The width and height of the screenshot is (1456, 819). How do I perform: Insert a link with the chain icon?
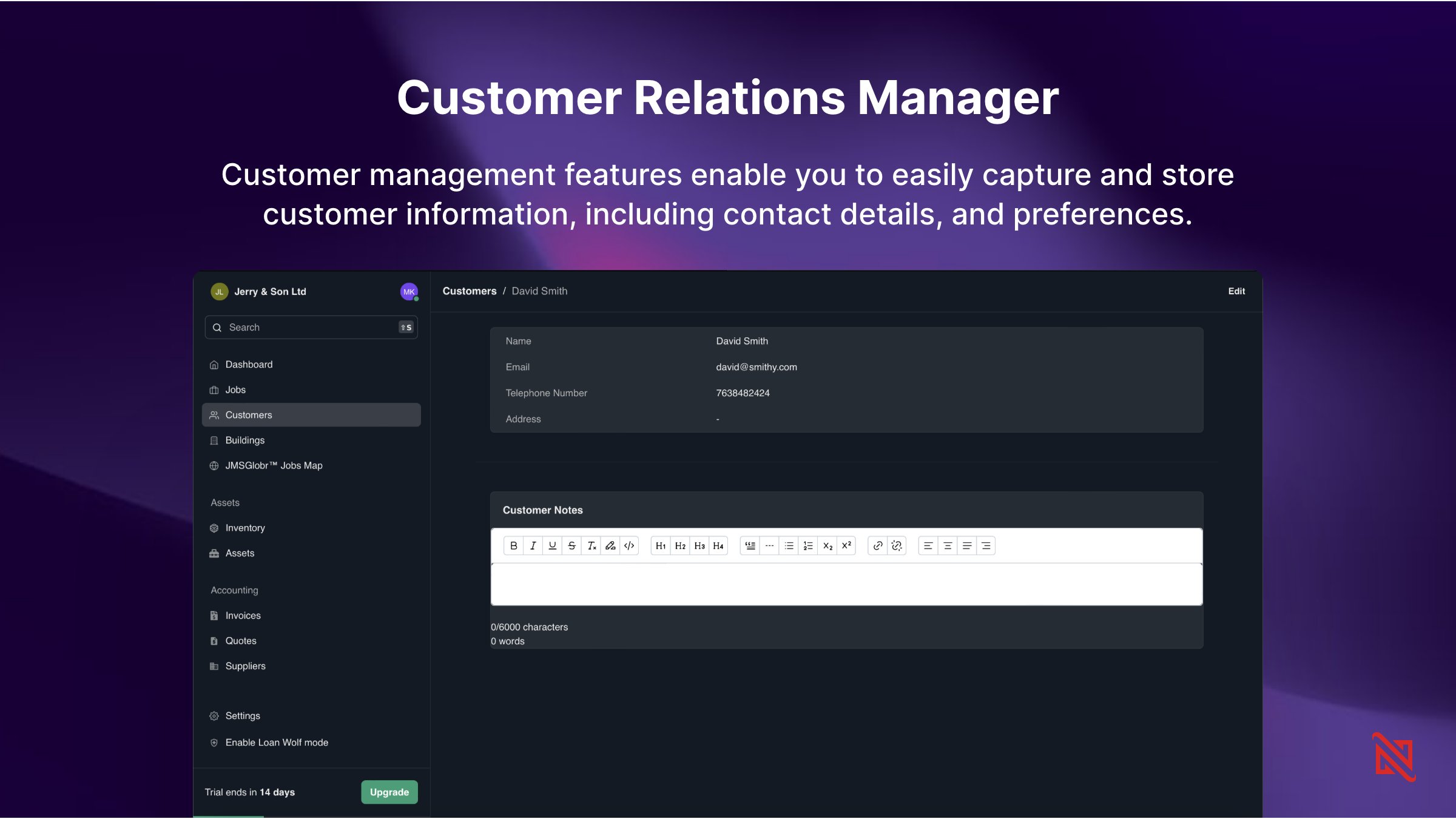[878, 545]
